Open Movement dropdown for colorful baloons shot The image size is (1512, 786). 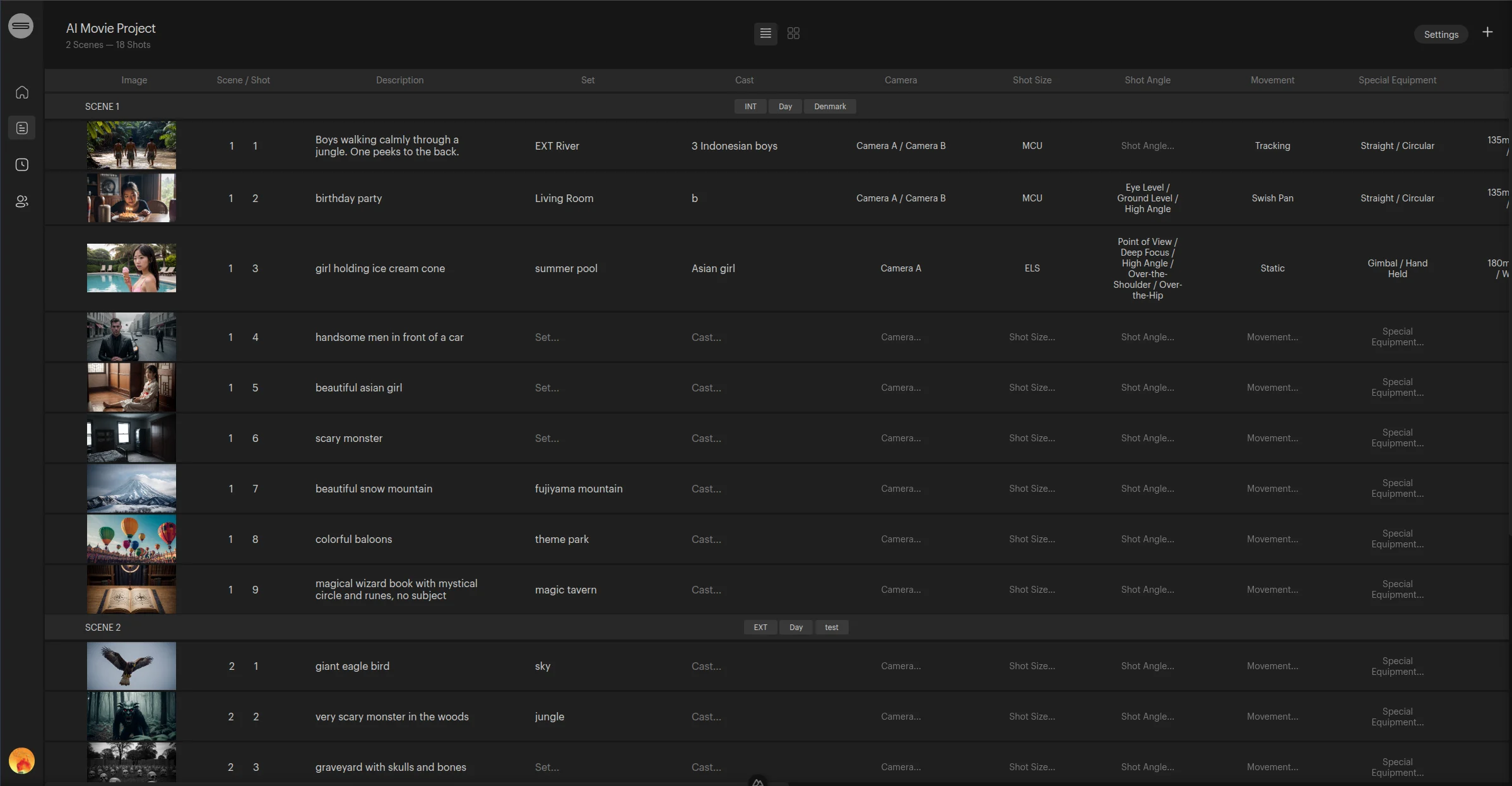(x=1272, y=539)
